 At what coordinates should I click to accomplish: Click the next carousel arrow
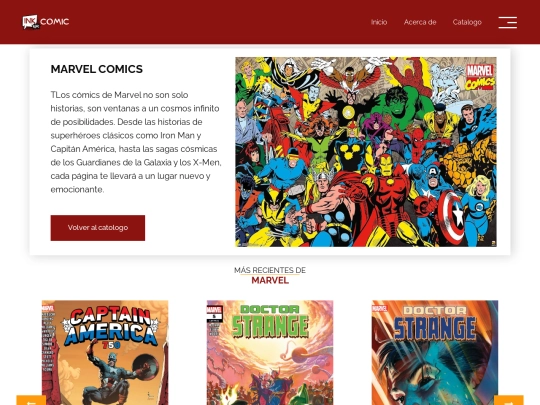(509, 401)
